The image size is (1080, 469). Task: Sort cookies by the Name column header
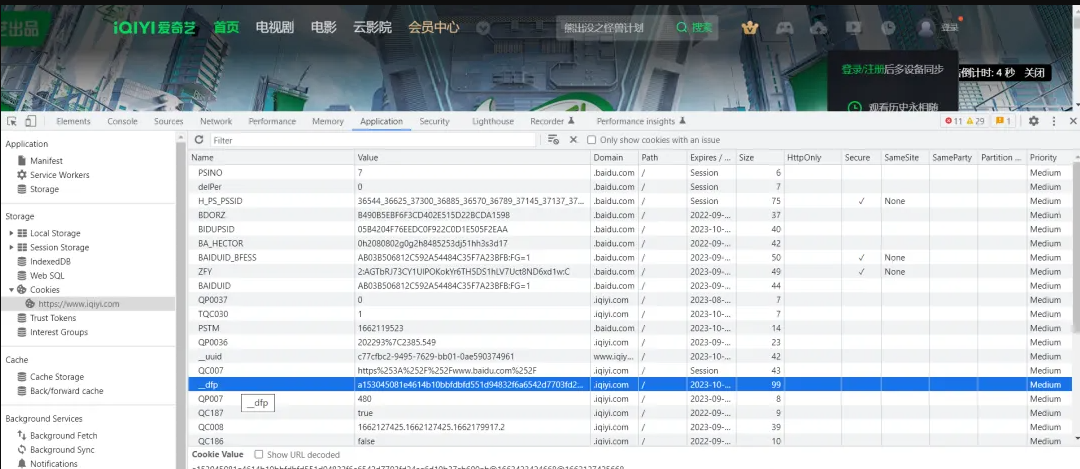click(272, 158)
